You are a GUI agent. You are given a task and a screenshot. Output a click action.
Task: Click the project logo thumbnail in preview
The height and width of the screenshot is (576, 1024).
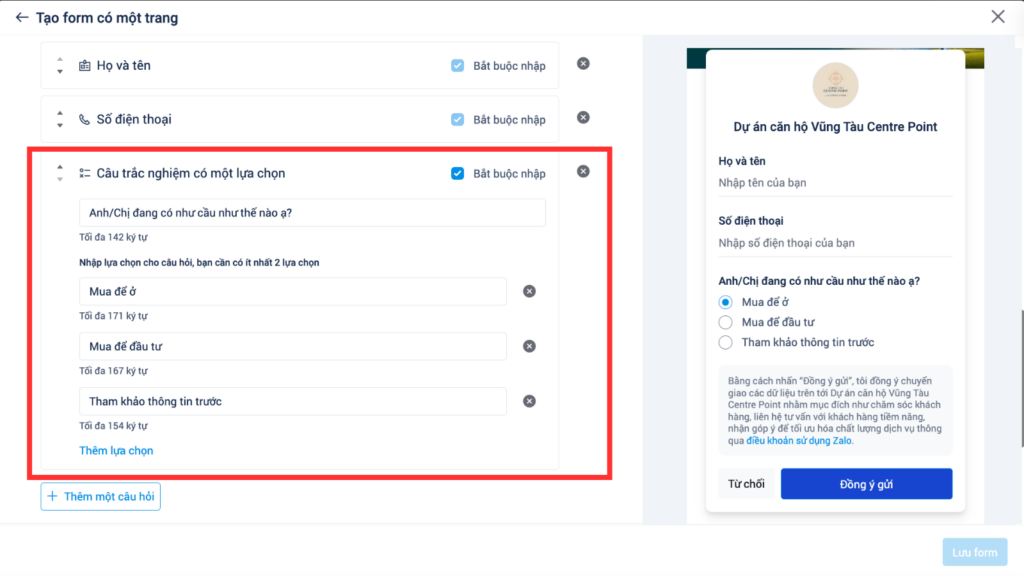pos(835,86)
